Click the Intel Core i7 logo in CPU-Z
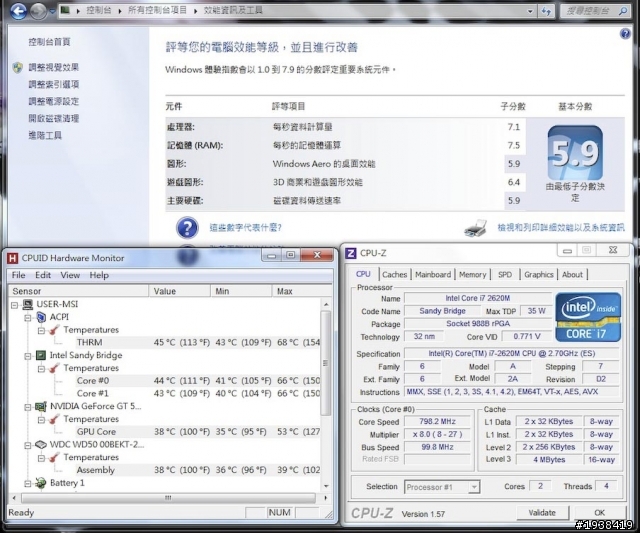The height and width of the screenshot is (533, 640). (x=588, y=317)
